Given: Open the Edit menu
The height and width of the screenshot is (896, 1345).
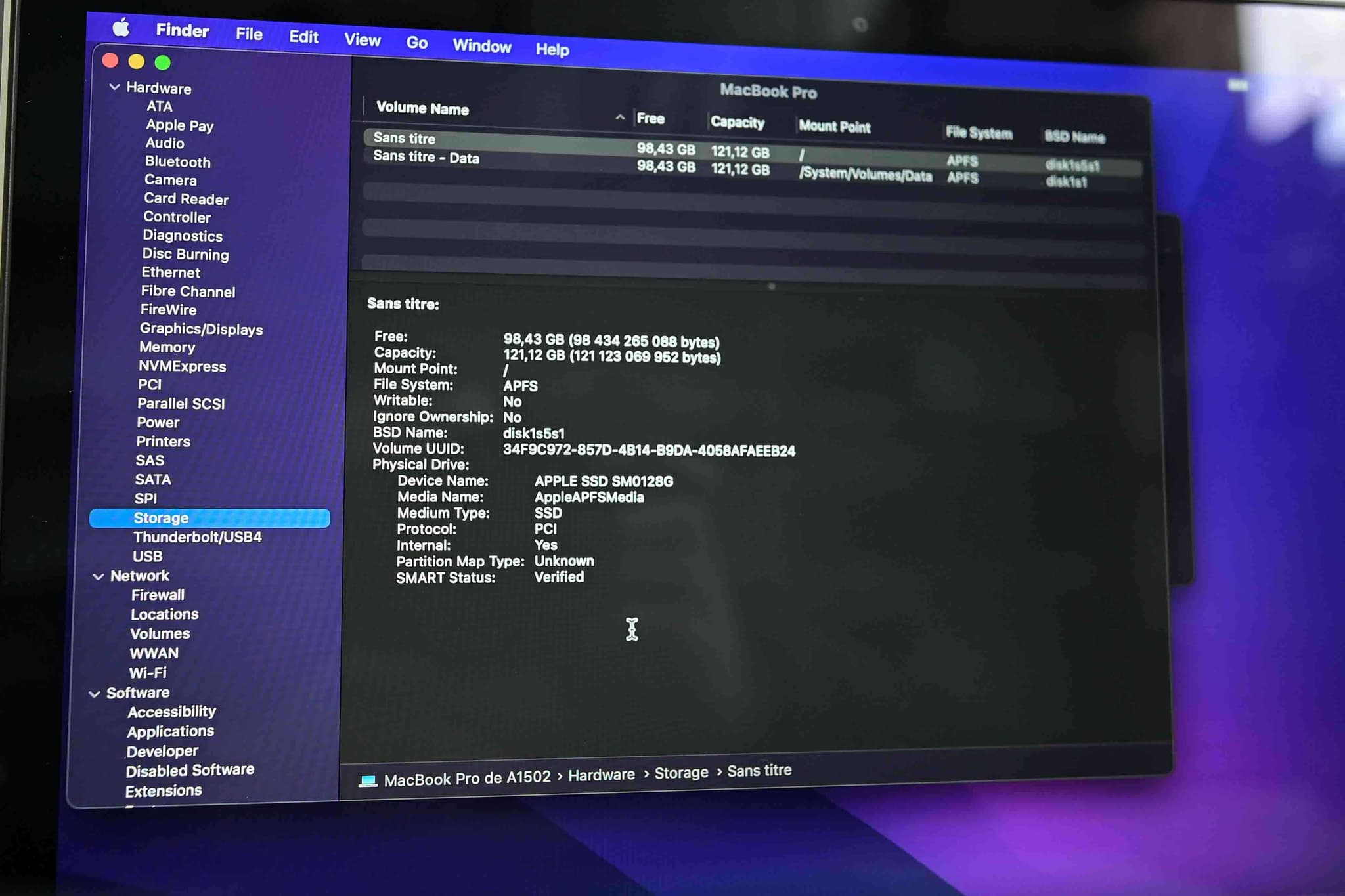Looking at the screenshot, I should [x=303, y=37].
